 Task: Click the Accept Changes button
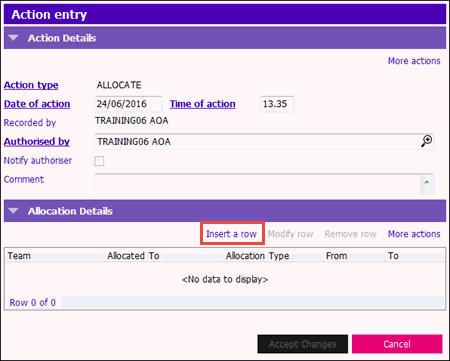(x=303, y=344)
